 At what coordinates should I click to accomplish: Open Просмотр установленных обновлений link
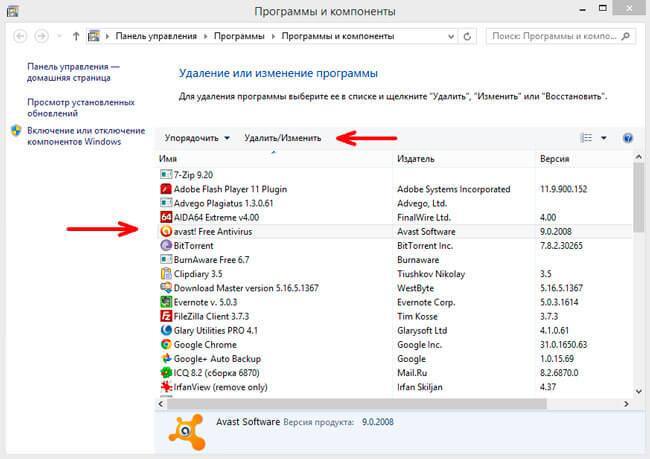coord(81,107)
